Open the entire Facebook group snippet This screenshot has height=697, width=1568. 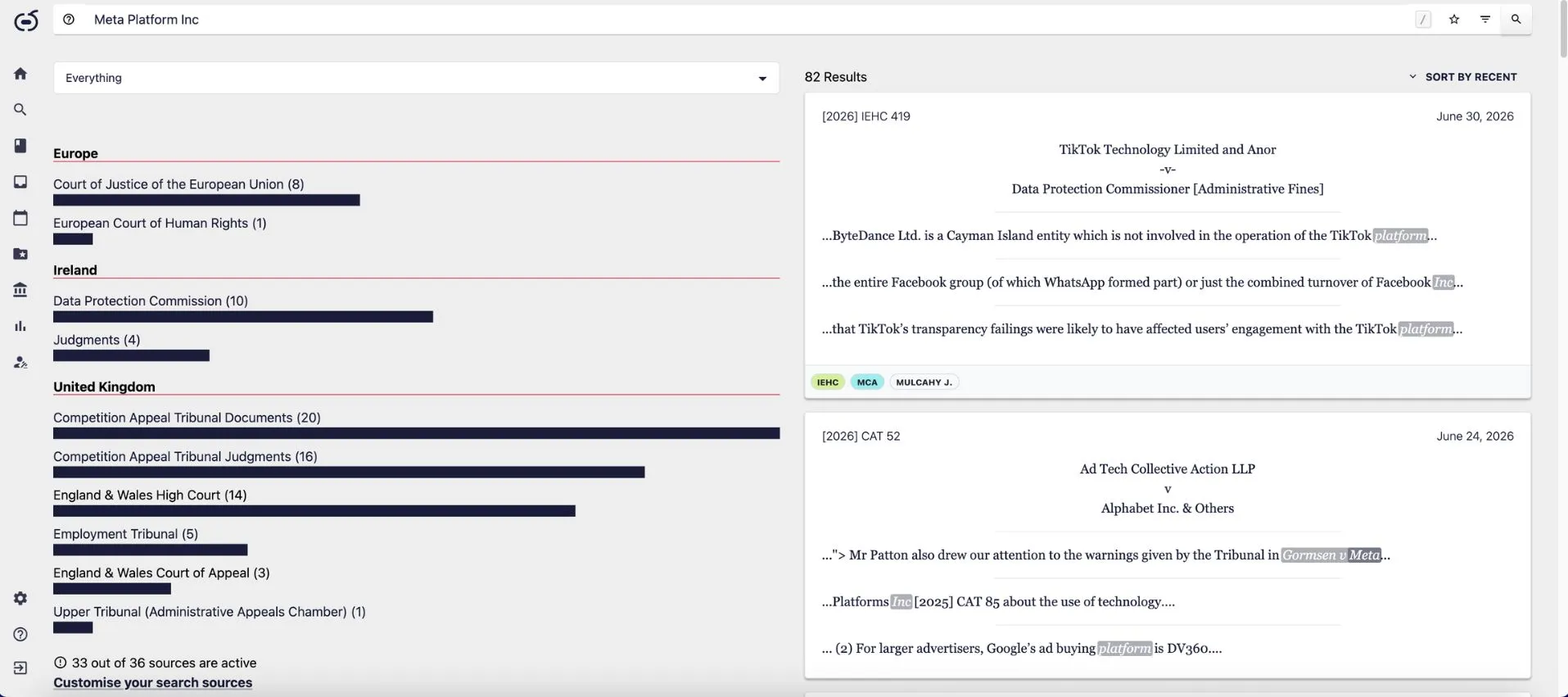coord(1142,283)
